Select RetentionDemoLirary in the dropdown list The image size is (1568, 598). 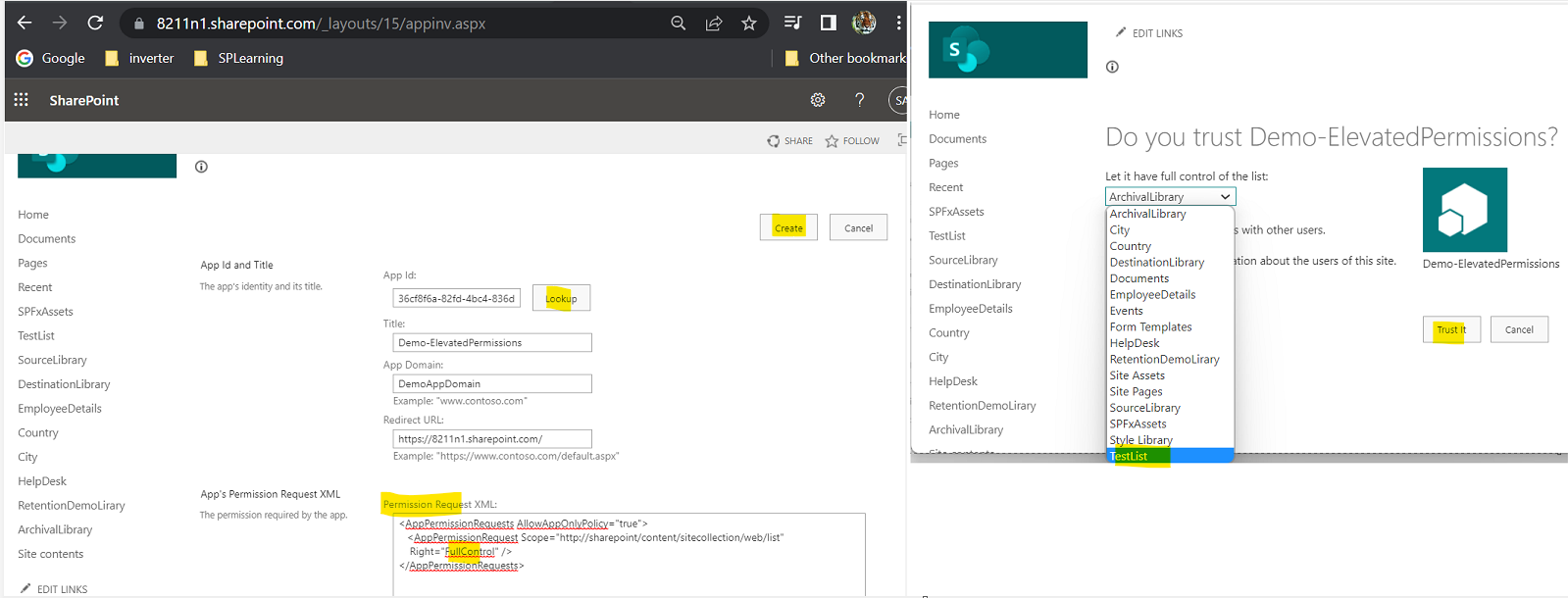click(1170, 360)
